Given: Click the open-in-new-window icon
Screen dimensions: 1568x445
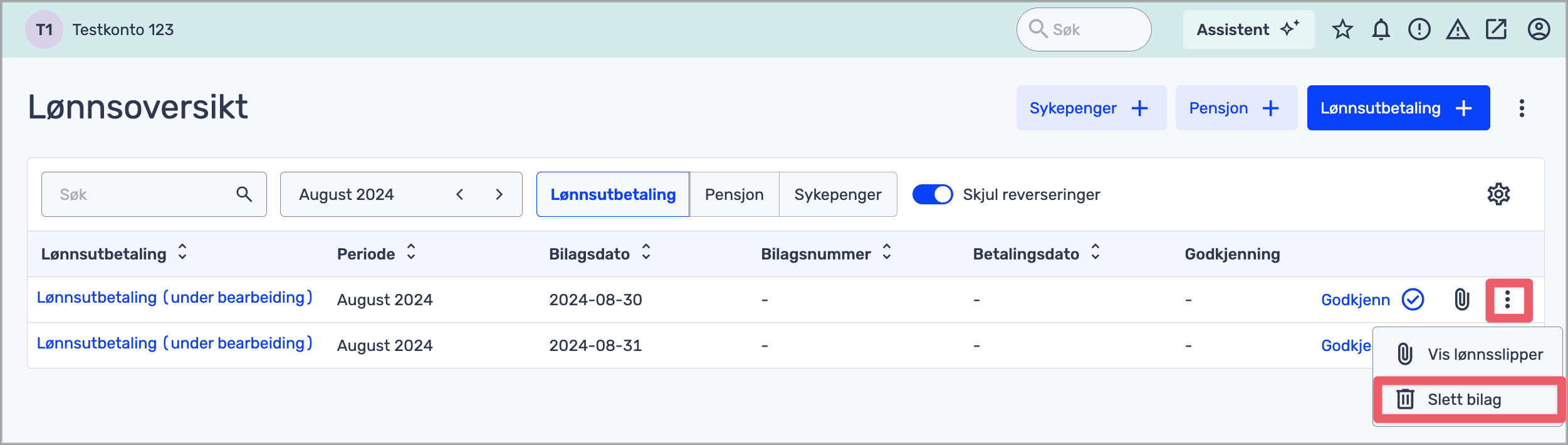Looking at the screenshot, I should 1496,29.
